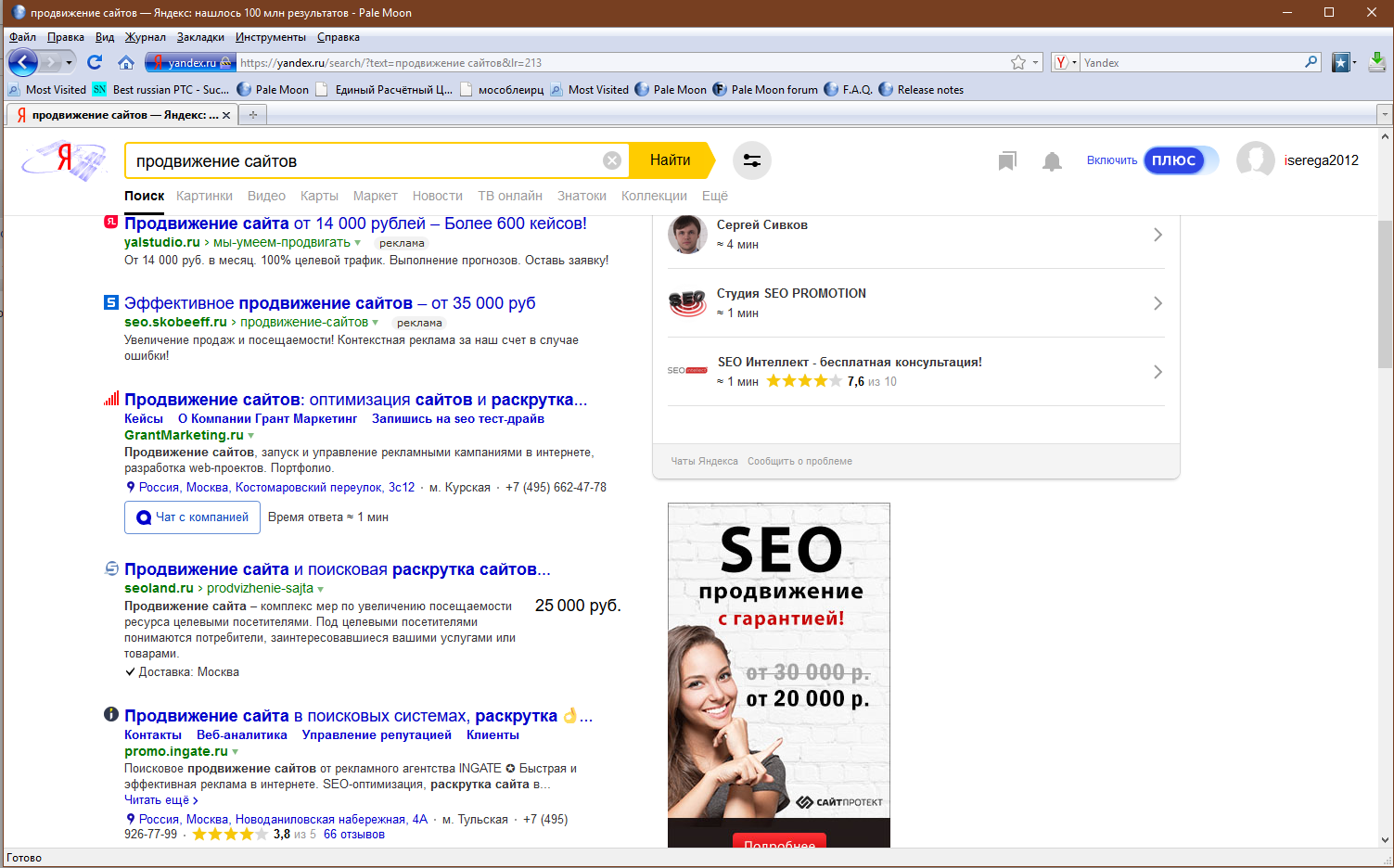
Task: Click Сообщить о проблеме link
Action: point(799,461)
